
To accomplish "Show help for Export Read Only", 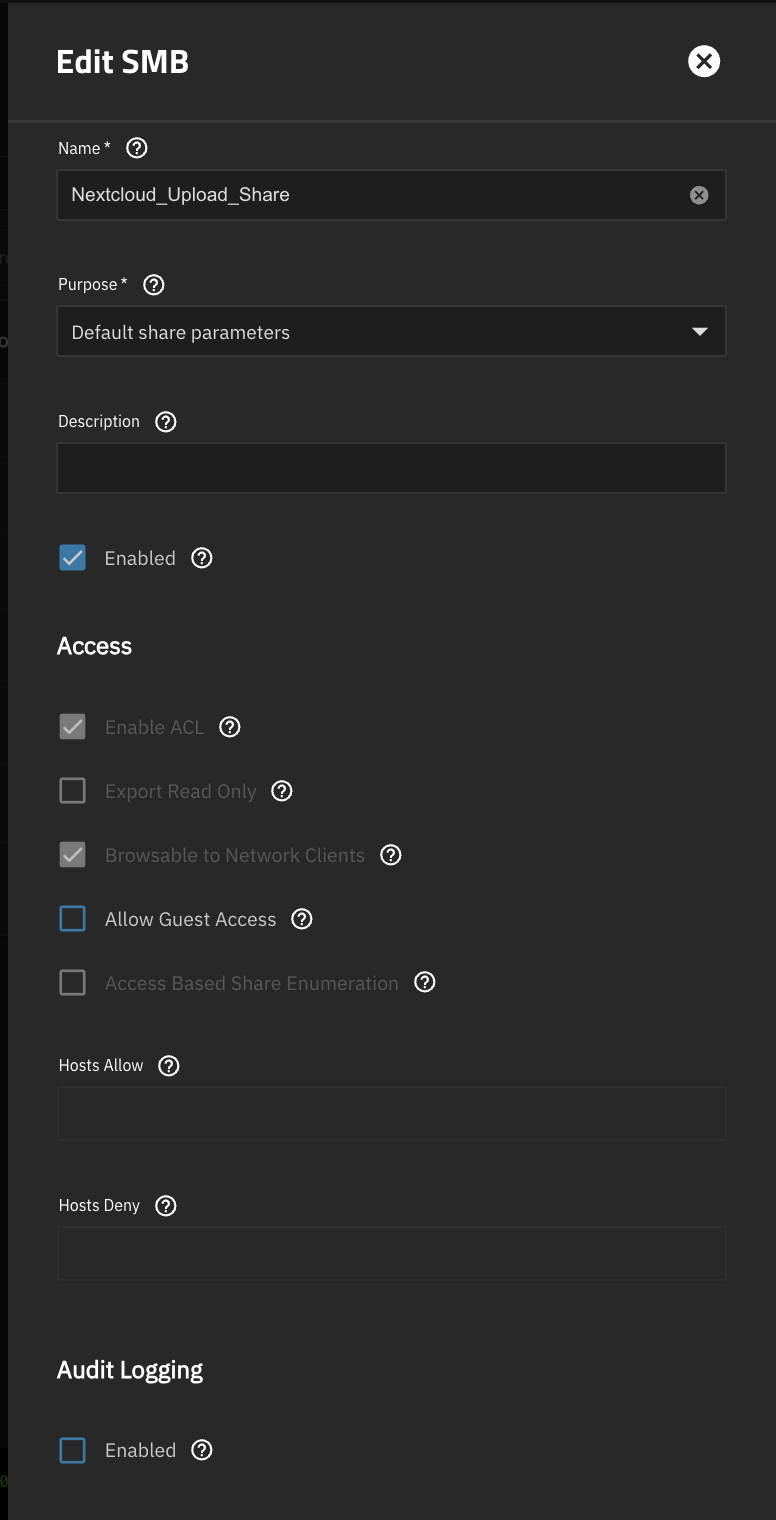I will (x=282, y=791).
